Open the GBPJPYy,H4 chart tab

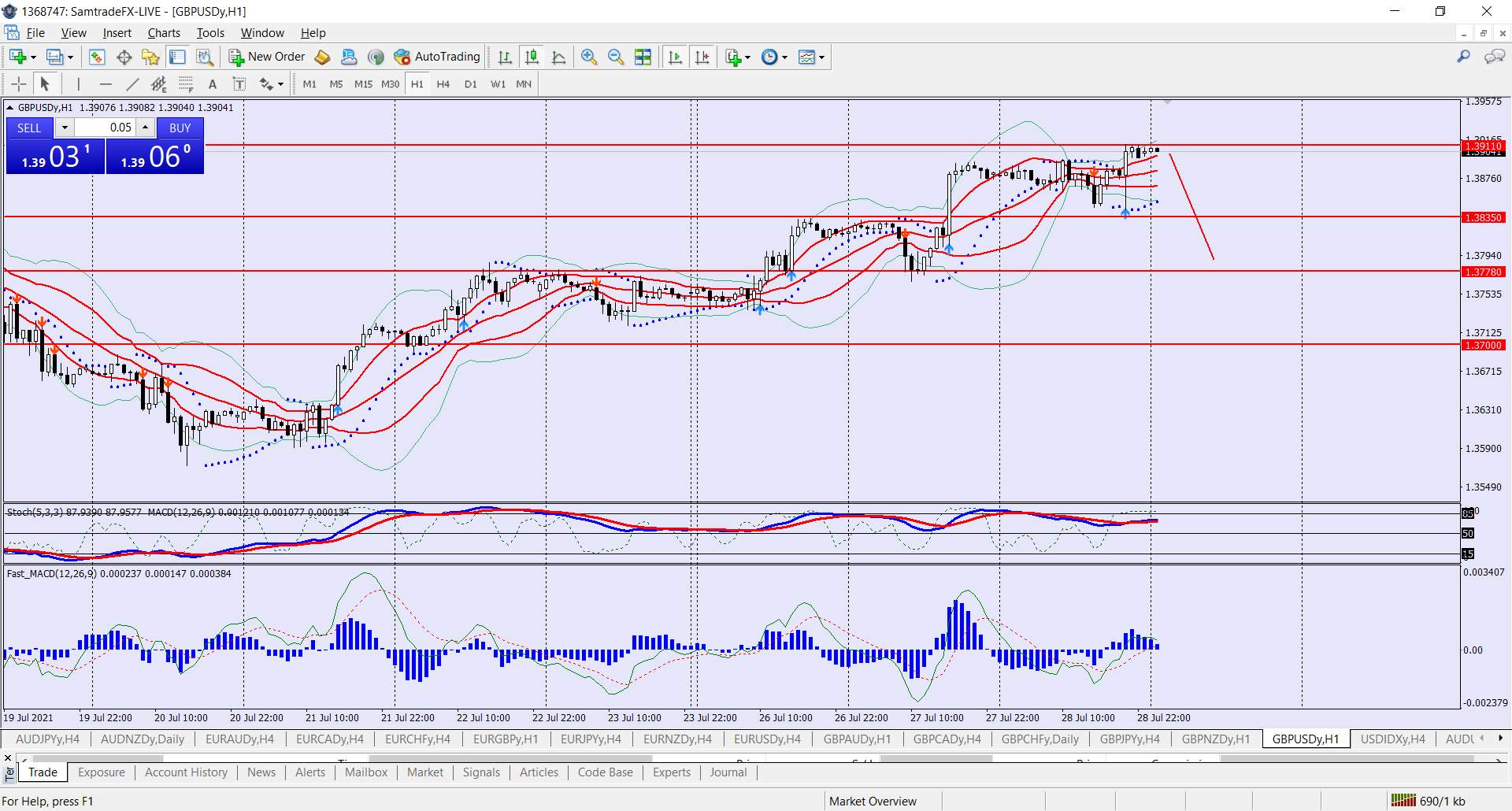[x=1130, y=739]
